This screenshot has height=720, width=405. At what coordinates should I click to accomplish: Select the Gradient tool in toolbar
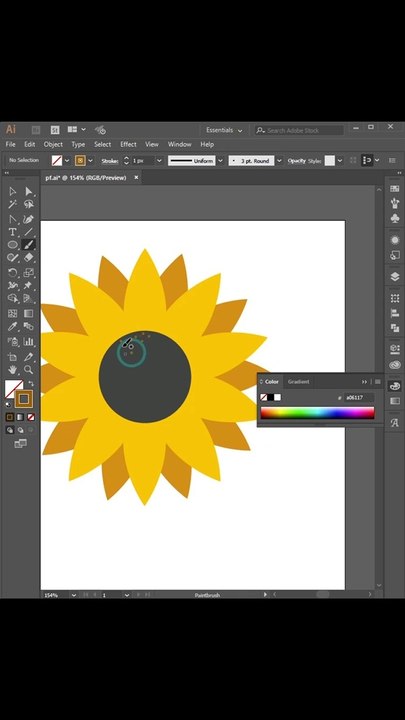coord(28,314)
